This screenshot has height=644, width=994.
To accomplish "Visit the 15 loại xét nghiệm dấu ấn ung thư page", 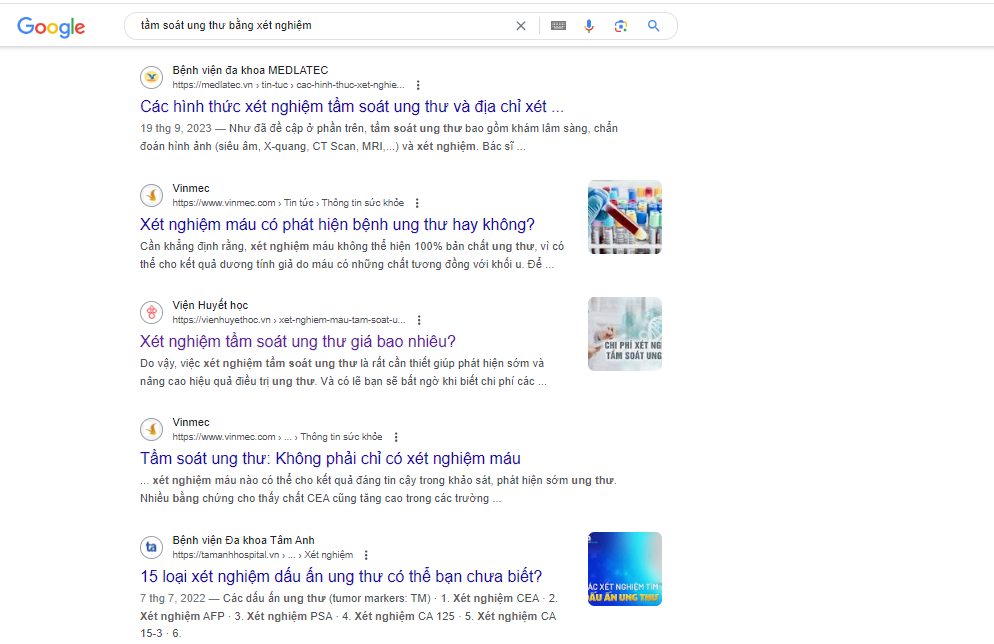I will [x=340, y=577].
